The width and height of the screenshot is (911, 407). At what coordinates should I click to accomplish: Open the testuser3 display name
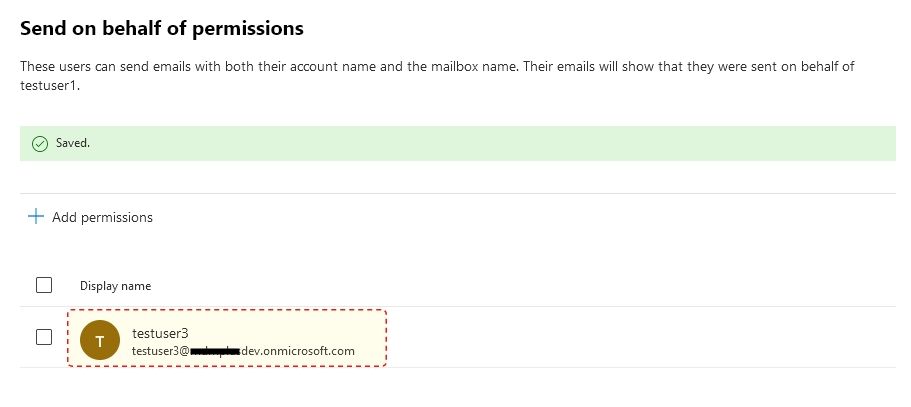point(160,332)
